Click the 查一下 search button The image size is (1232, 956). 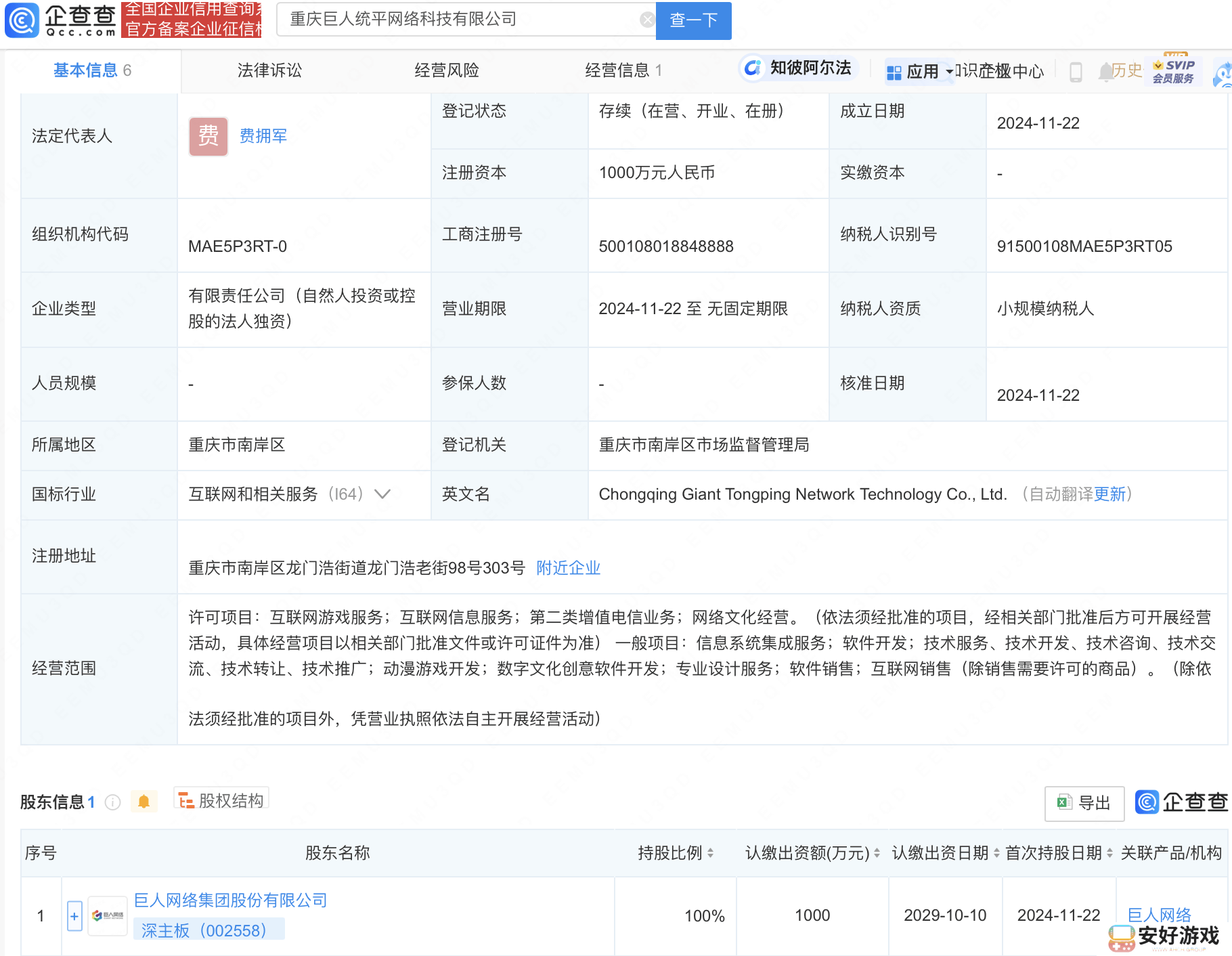pyautogui.click(x=693, y=20)
